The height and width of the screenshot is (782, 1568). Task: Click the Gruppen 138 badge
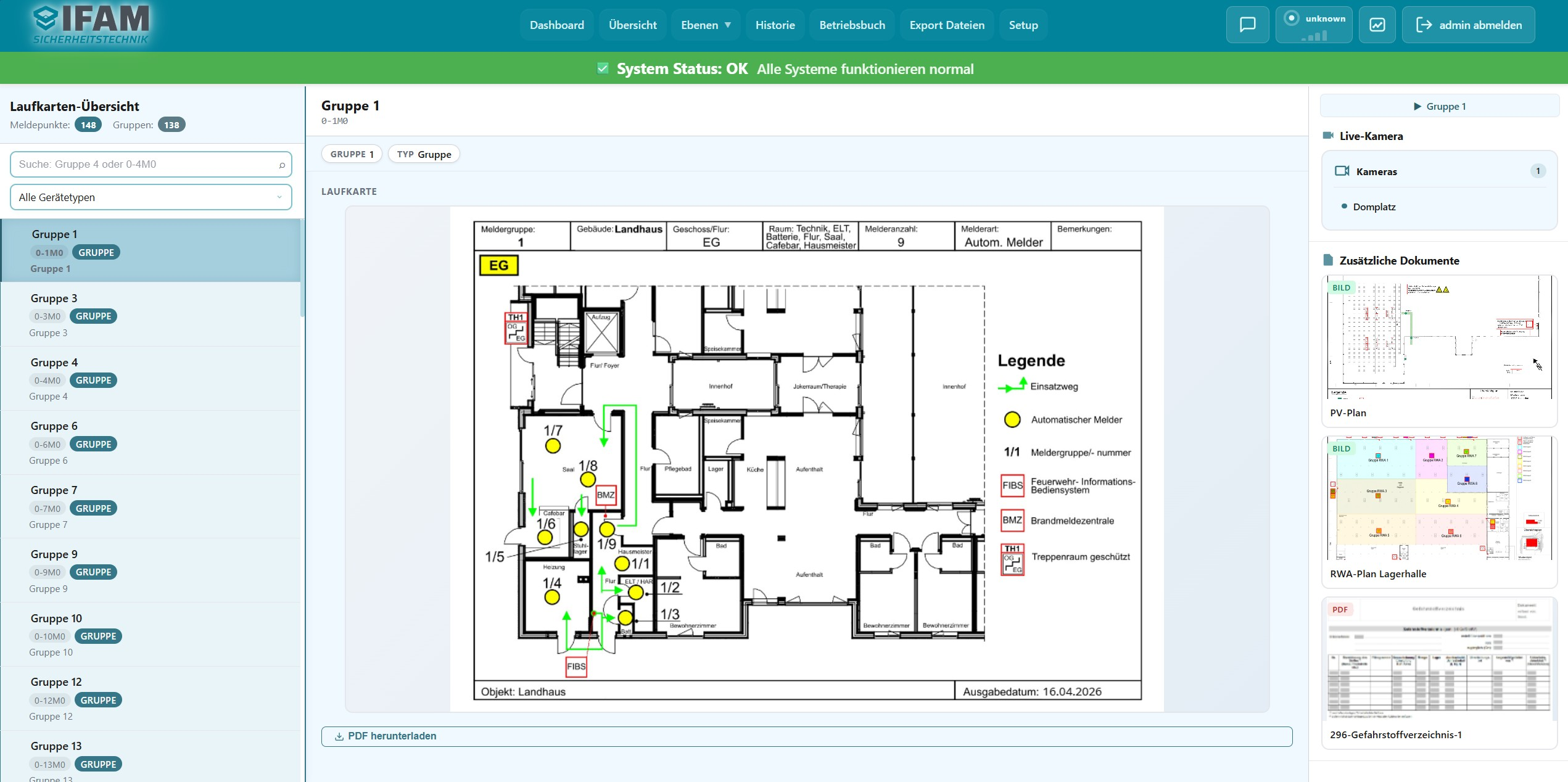[171, 125]
